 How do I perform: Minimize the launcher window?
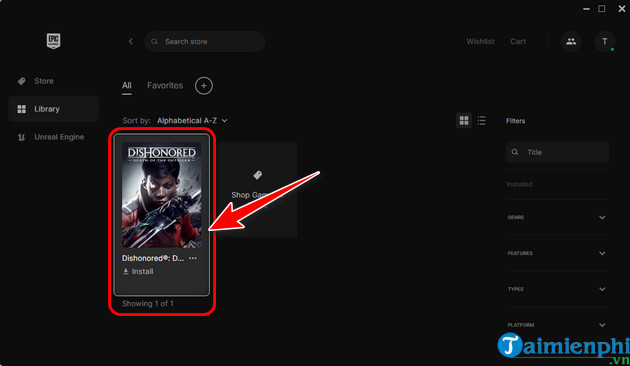click(586, 9)
